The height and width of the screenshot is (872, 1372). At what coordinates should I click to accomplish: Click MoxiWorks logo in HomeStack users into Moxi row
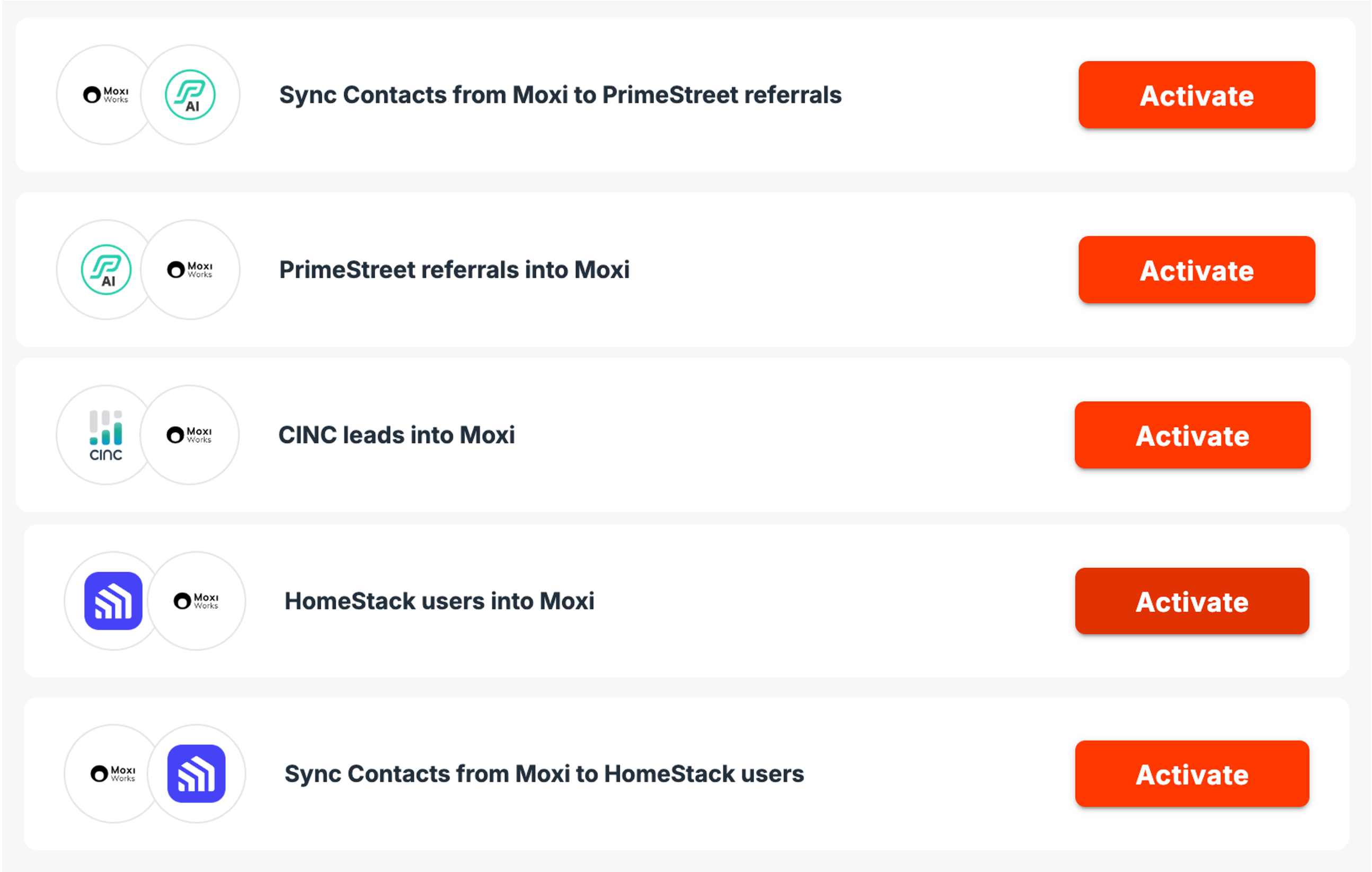(196, 601)
